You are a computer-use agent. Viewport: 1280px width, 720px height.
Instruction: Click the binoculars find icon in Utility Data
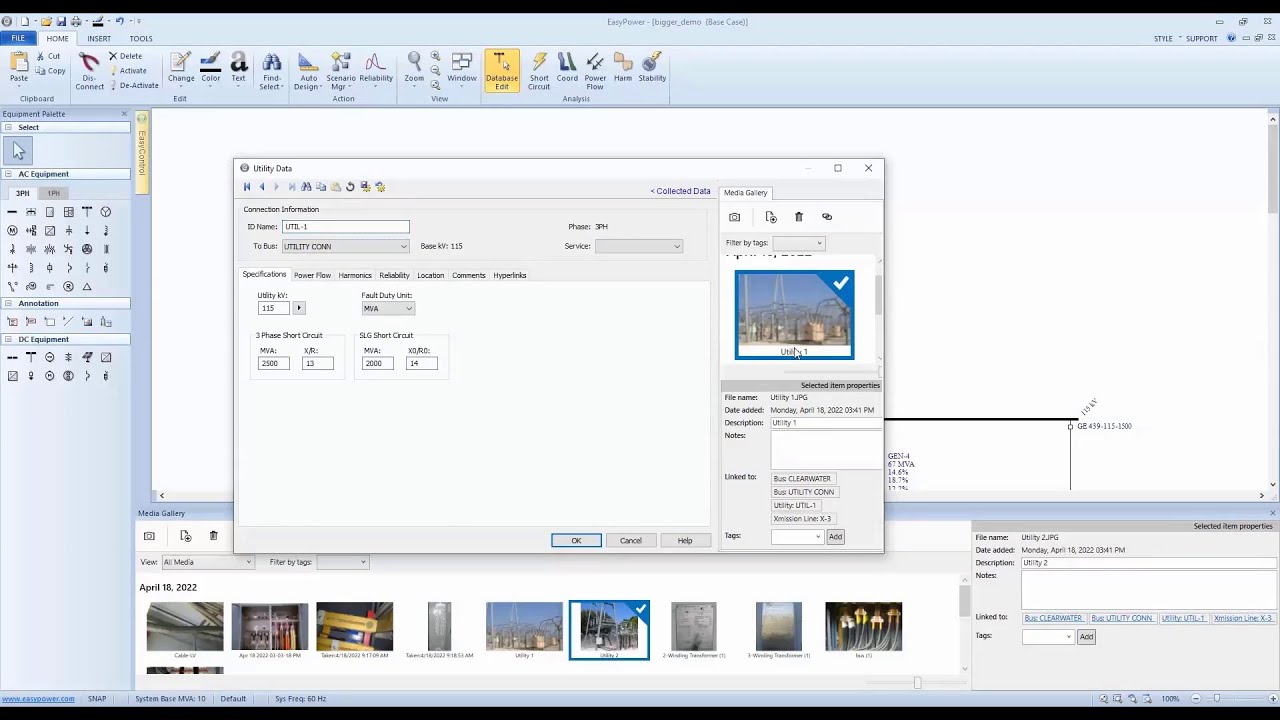(306, 187)
